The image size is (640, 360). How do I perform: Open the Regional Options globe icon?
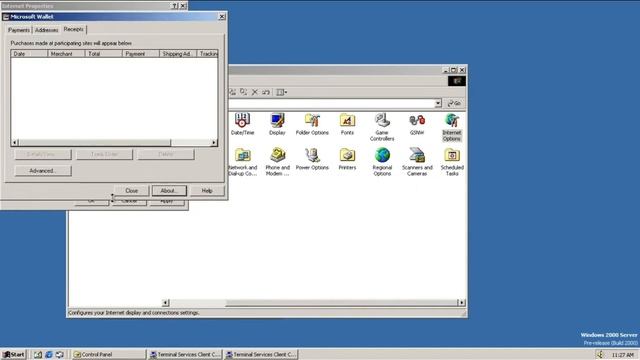382,162
